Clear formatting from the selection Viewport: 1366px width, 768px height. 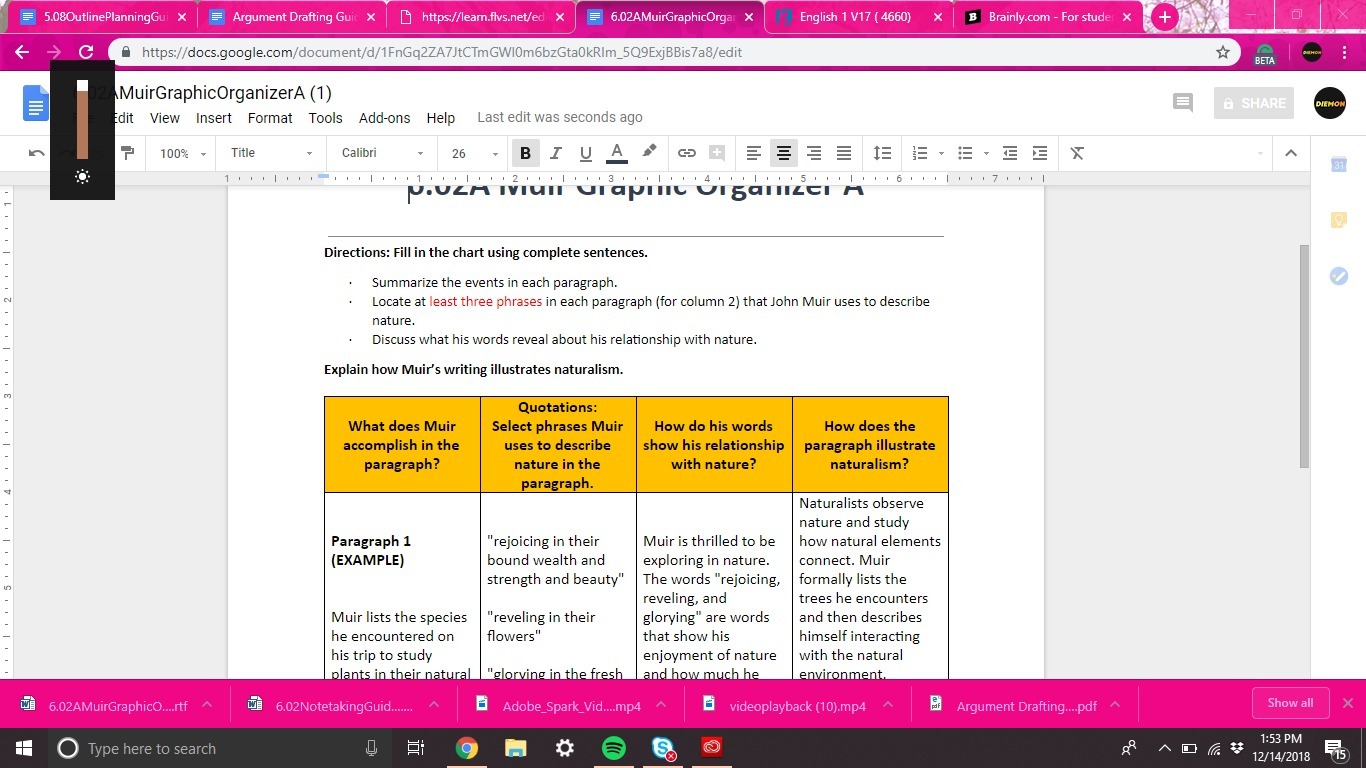coord(1077,153)
